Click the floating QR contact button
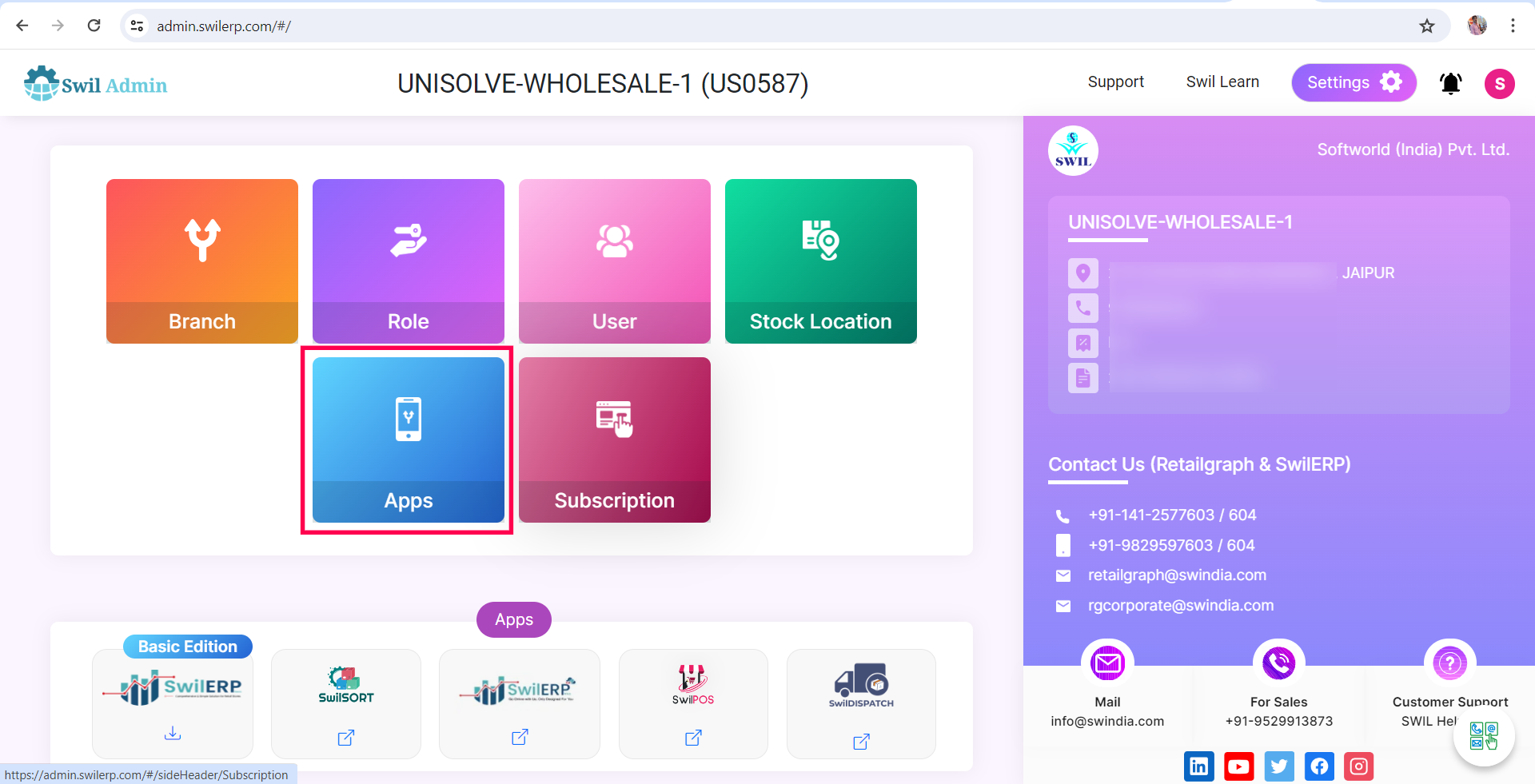The width and height of the screenshot is (1535, 784). (1484, 736)
